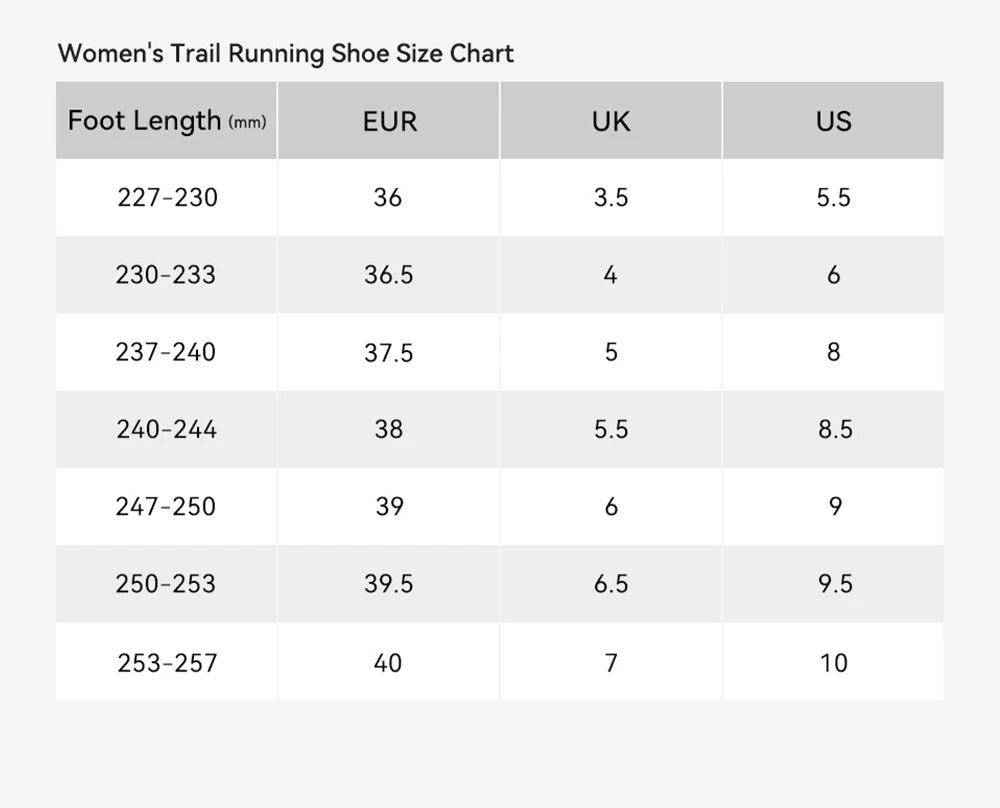
Task: Click the Foot Length (mm) column header
Action: [166, 121]
